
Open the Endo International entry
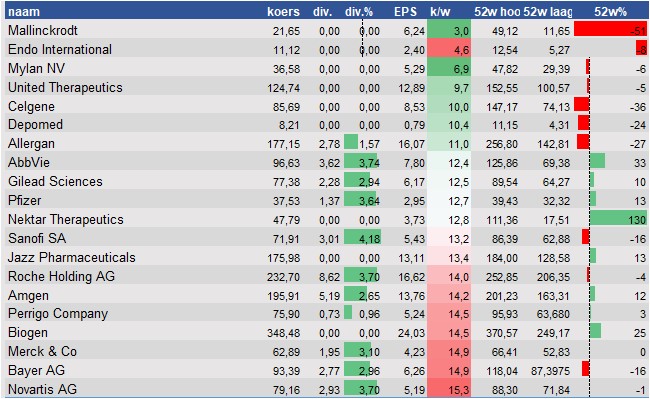60,49
